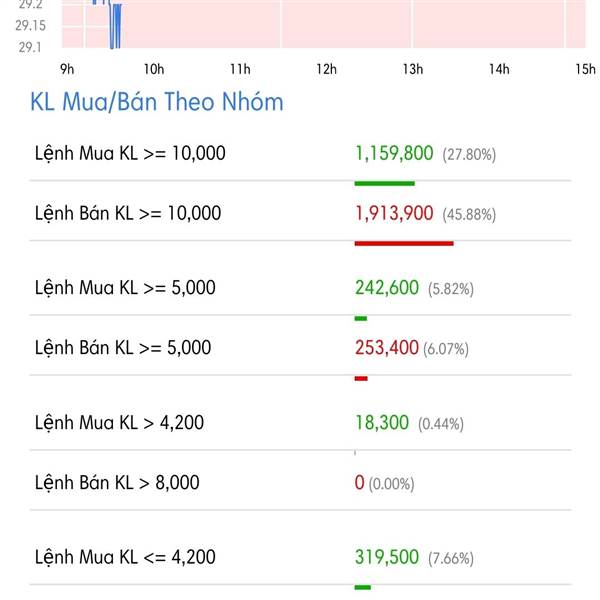Open the KL Mua/Bán Theo Nhóm heading

click(x=157, y=102)
